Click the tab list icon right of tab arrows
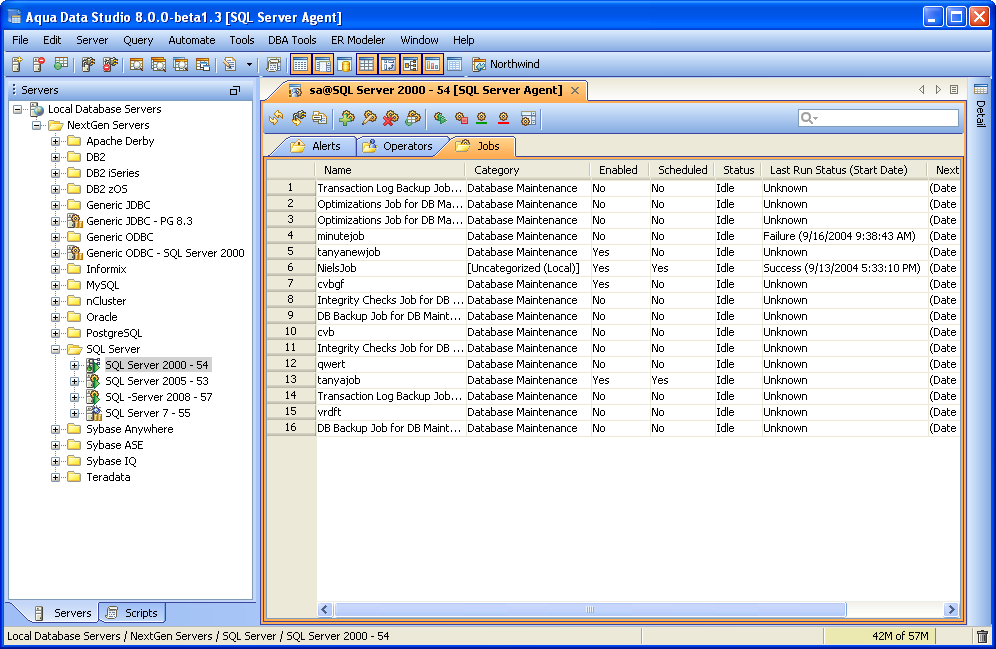 tap(954, 90)
